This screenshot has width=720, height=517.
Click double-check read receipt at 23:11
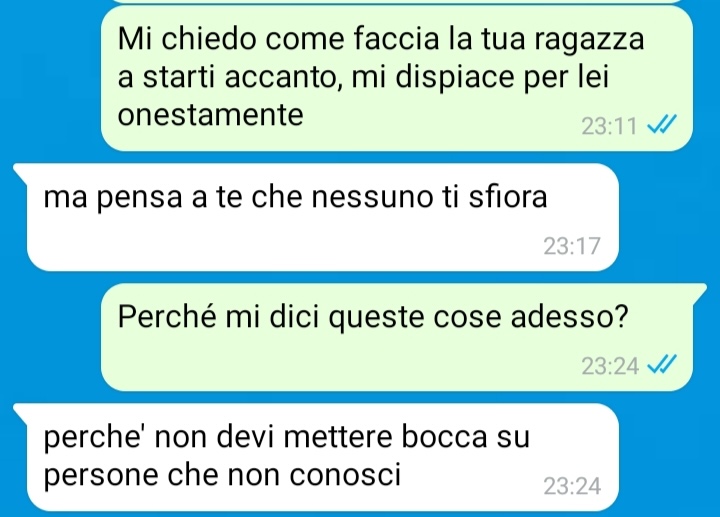662,124
